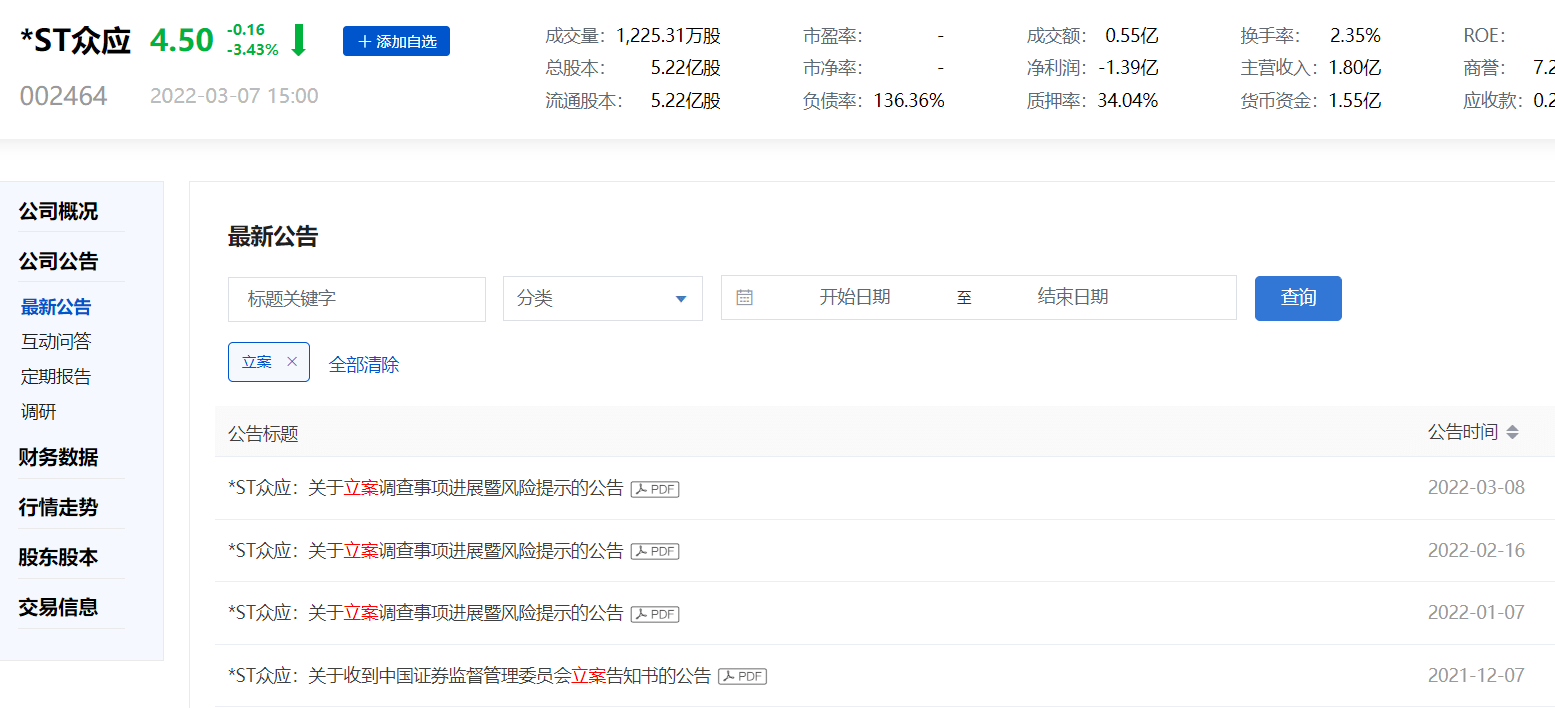Type in the 标题关键字 keyword field
Image resolution: width=1555 pixels, height=708 pixels.
coord(357,299)
